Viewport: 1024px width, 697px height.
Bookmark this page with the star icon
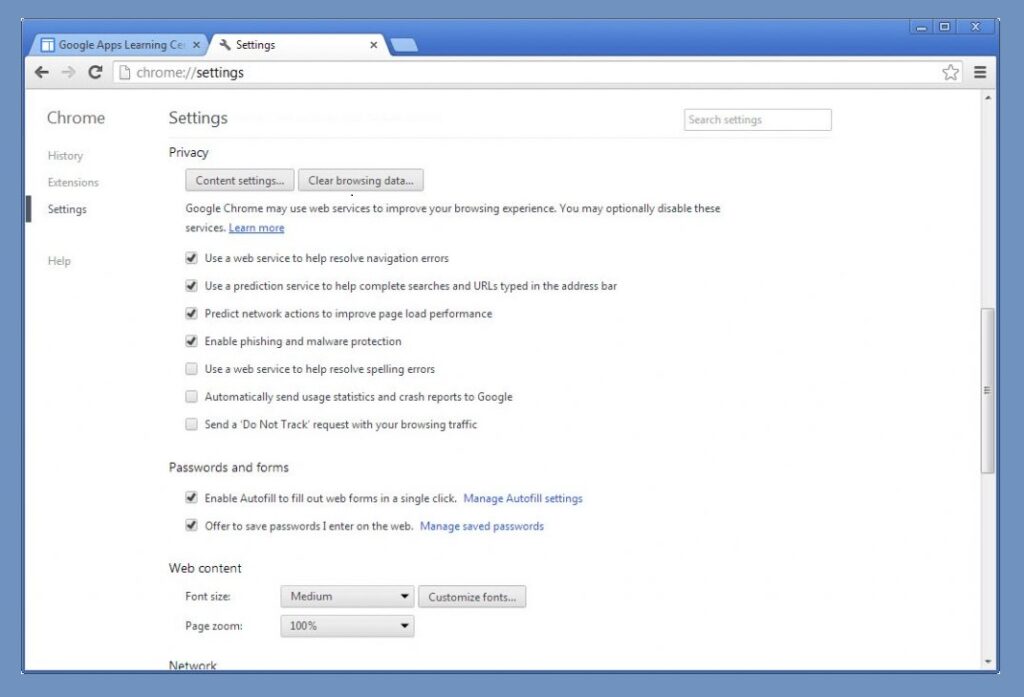click(x=950, y=72)
